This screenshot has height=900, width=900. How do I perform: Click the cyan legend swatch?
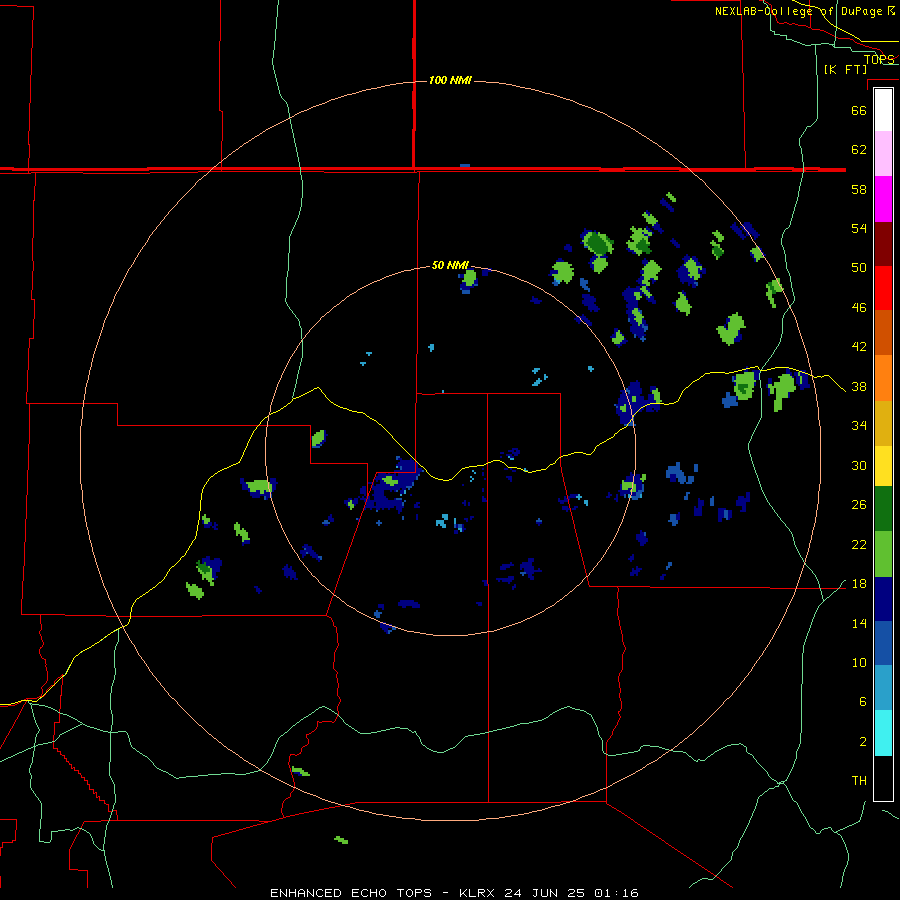coord(883,733)
